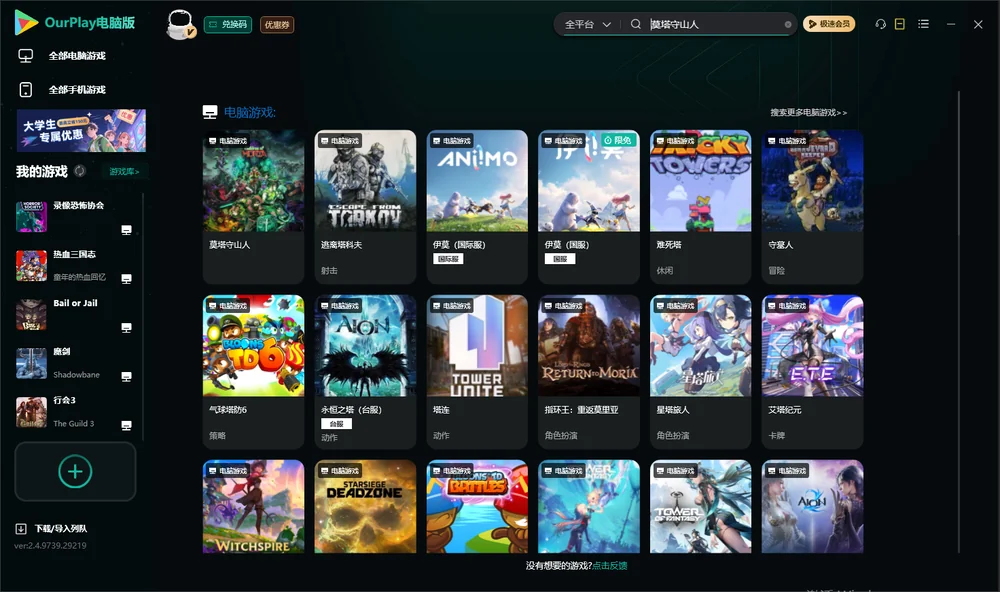The height and width of the screenshot is (592, 1000).
Task: Click the PC icon on the 魔剑 row
Action: pos(126,376)
